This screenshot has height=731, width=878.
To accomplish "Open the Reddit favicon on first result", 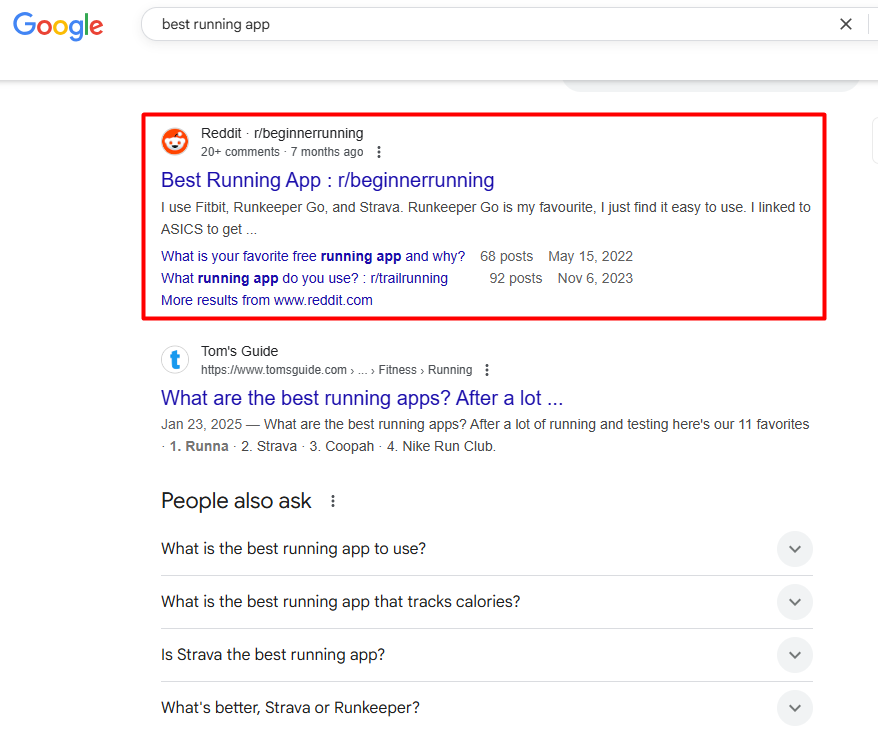I will [175, 141].
